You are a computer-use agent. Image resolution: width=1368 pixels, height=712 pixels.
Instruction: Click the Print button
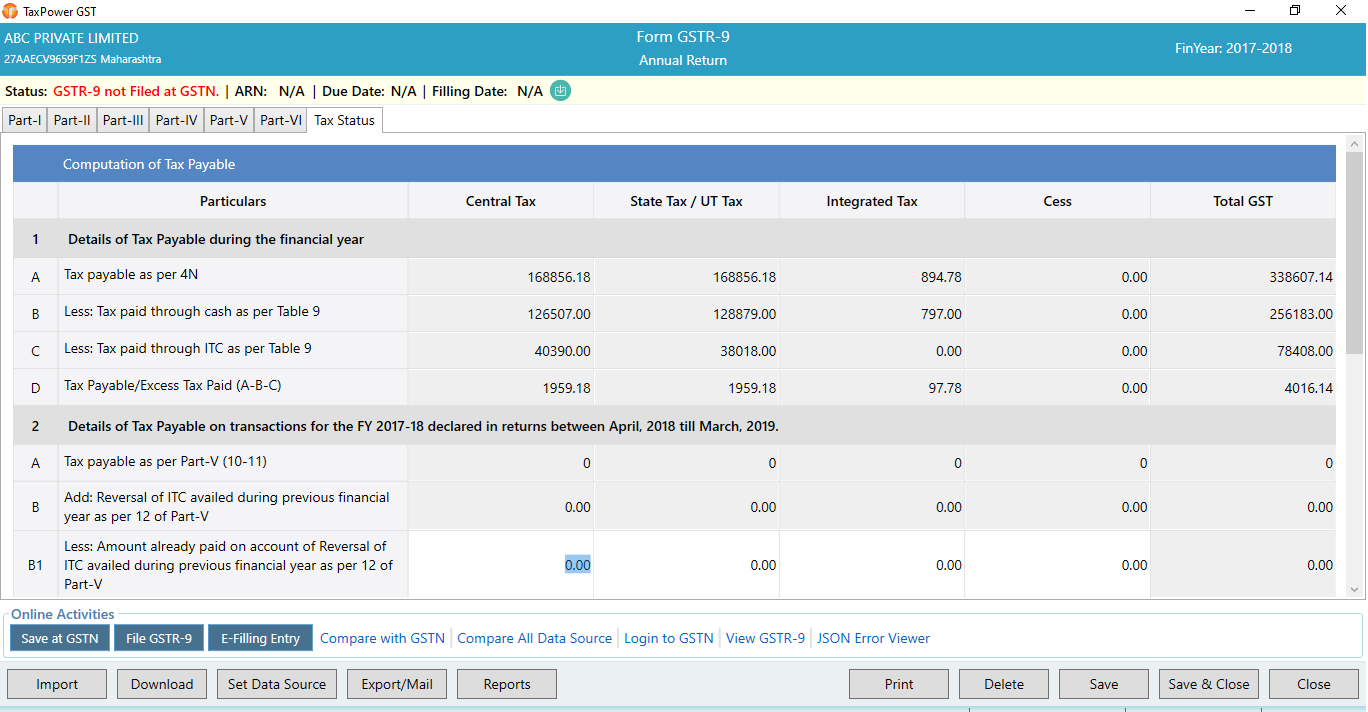[899, 684]
